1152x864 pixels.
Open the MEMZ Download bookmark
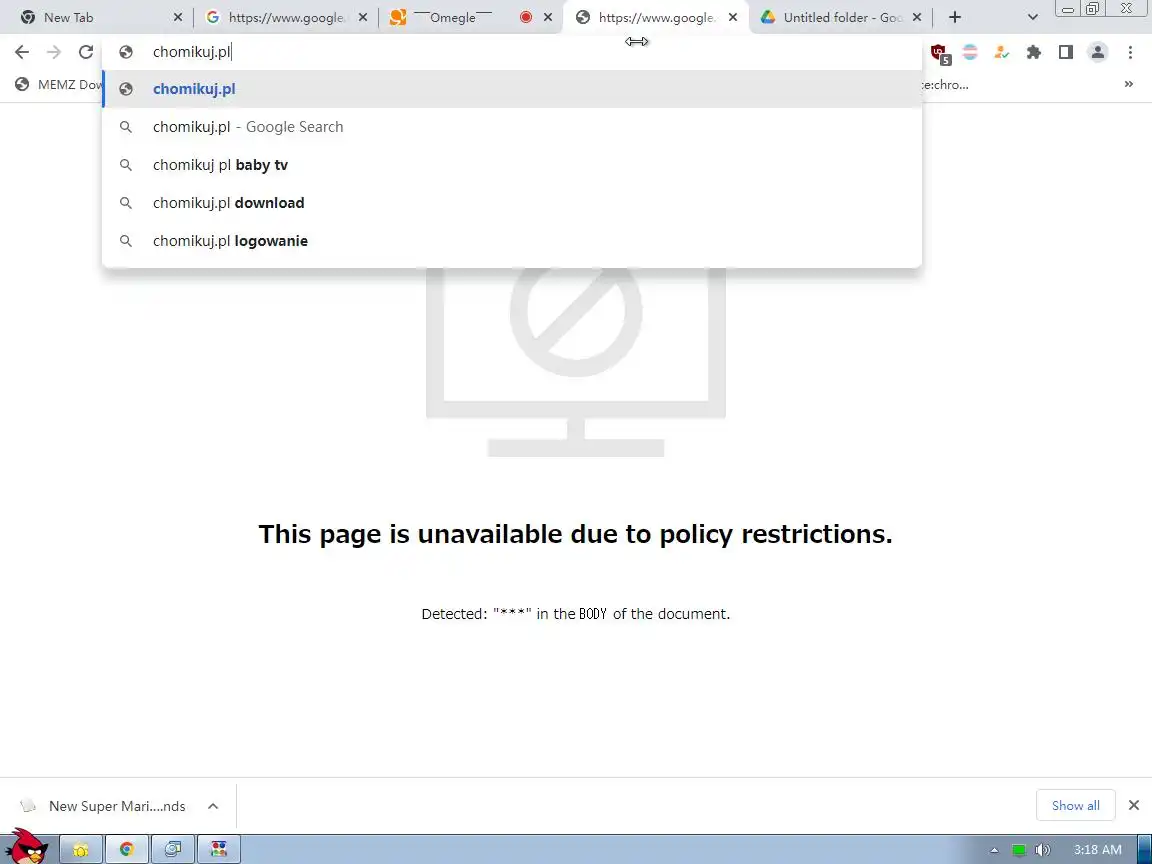pyautogui.click(x=59, y=84)
